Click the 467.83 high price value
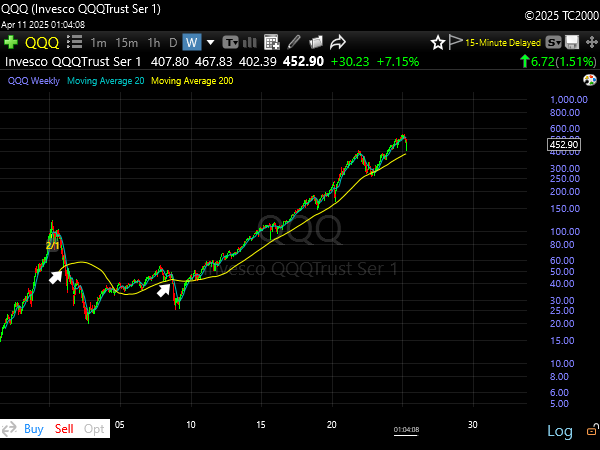The image size is (600, 450). 214,62
